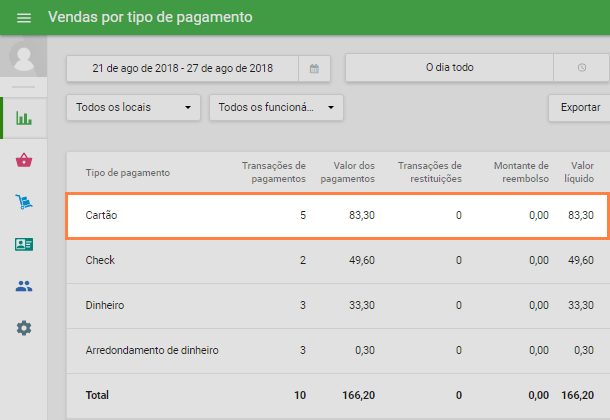610x420 pixels.
Task: Click the Check transactions count 2
Action: tap(303, 260)
